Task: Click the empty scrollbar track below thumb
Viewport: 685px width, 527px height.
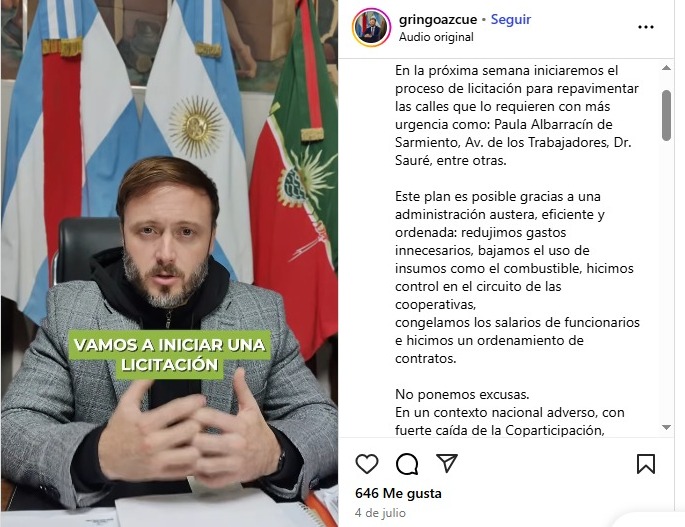Action: tap(666, 282)
